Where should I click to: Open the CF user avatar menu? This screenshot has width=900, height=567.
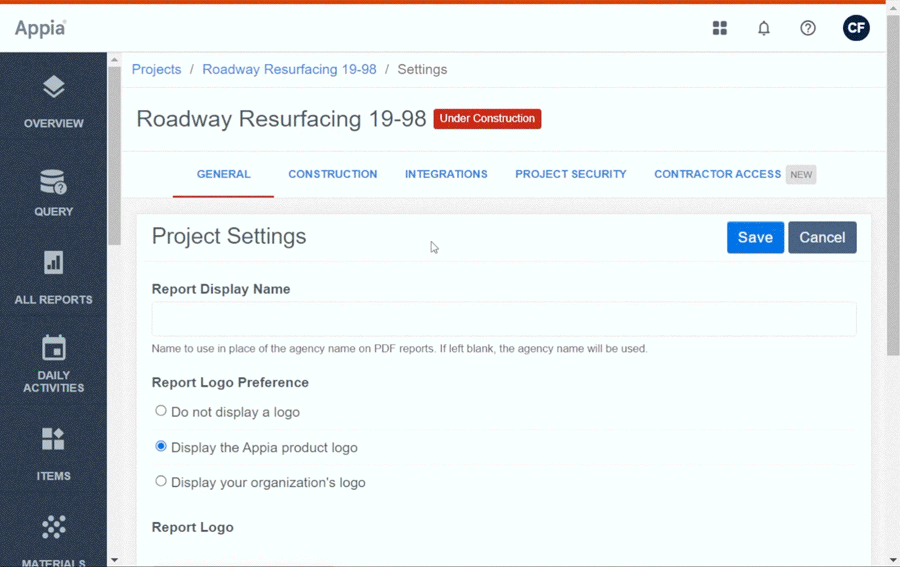tap(856, 28)
